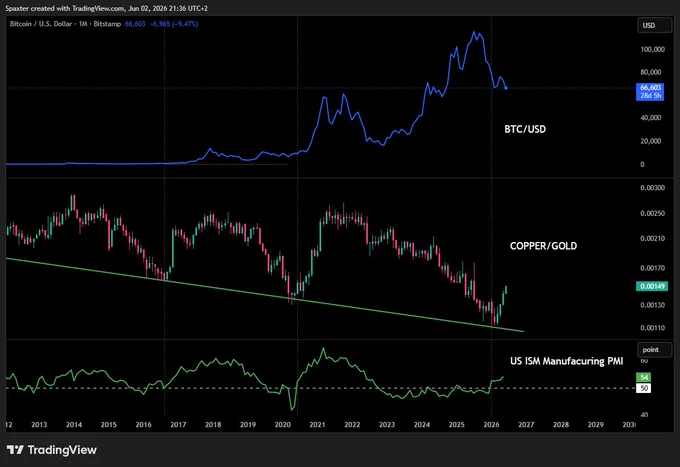This screenshot has height=467, width=680.
Task: Click the 80,000 price axis label
Action: (651, 72)
